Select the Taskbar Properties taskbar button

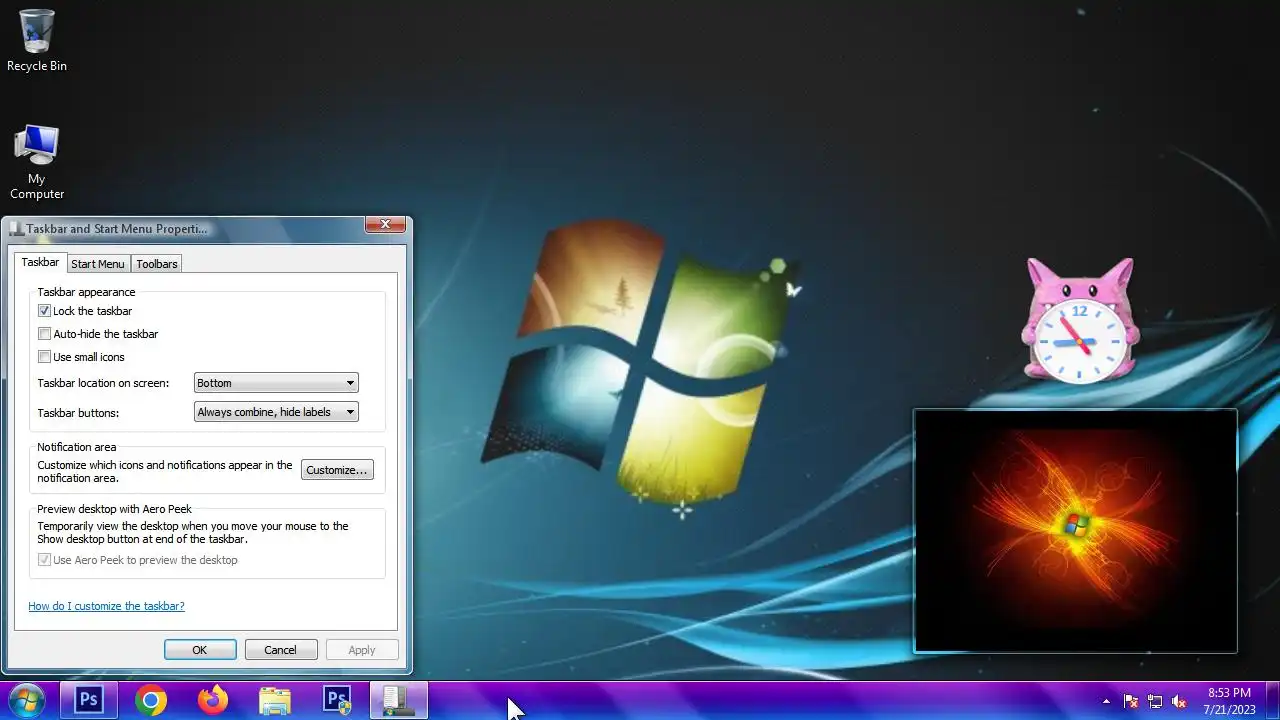399,700
